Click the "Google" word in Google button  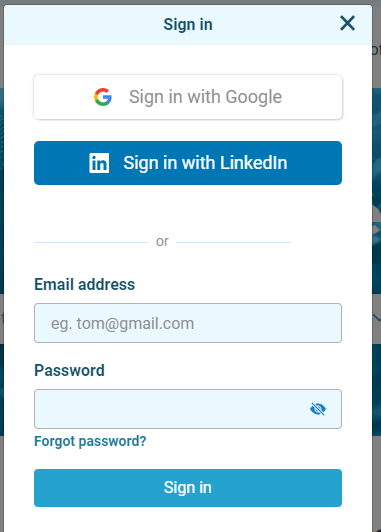pyautogui.click(x=253, y=97)
